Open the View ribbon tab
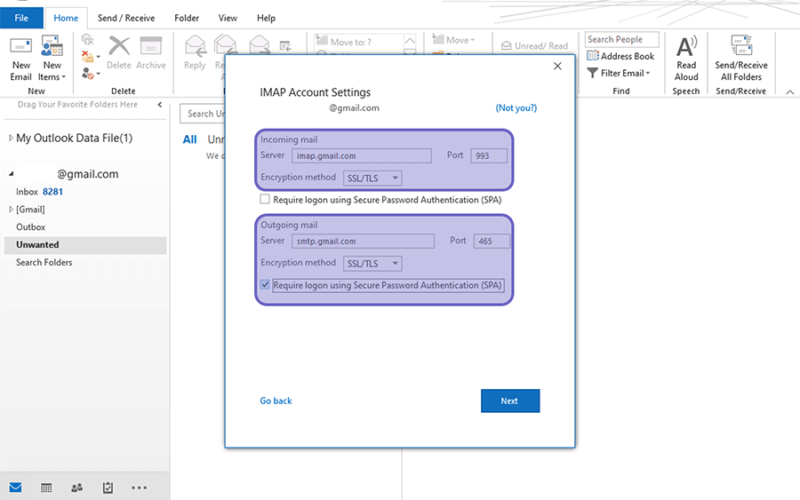The width and height of the screenshot is (800, 500). (228, 18)
